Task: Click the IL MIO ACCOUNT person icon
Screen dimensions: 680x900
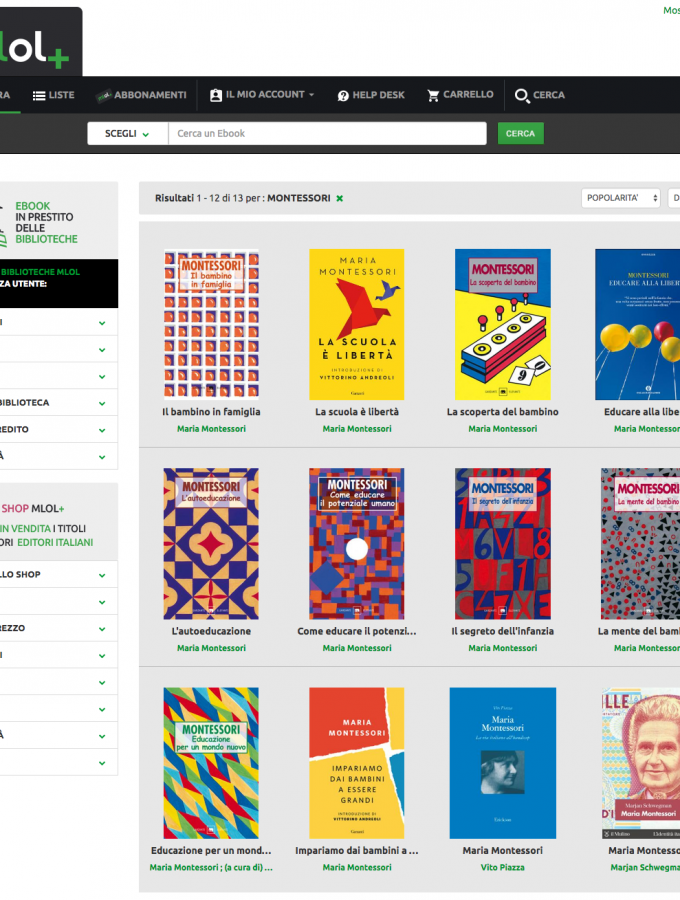Action: point(216,95)
